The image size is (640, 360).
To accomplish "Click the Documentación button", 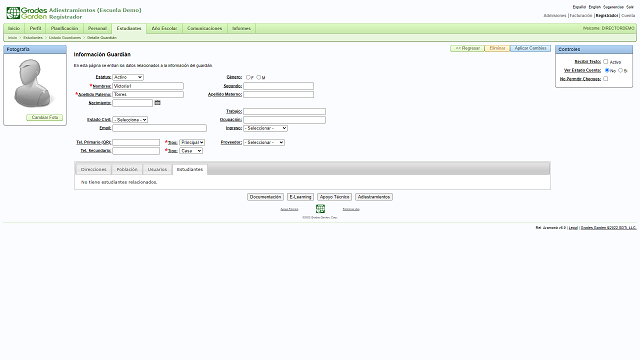I will pyautogui.click(x=265, y=197).
